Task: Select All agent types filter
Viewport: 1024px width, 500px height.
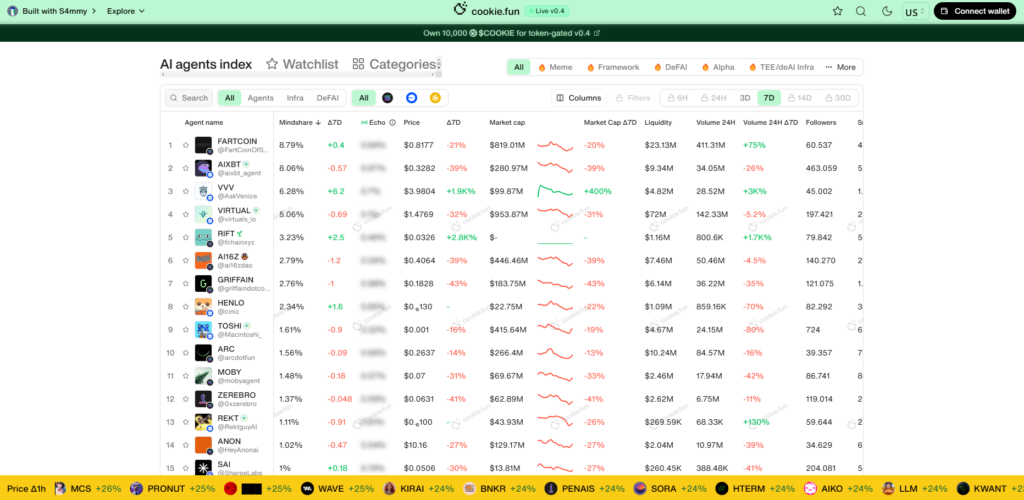Action: pyautogui.click(x=229, y=98)
